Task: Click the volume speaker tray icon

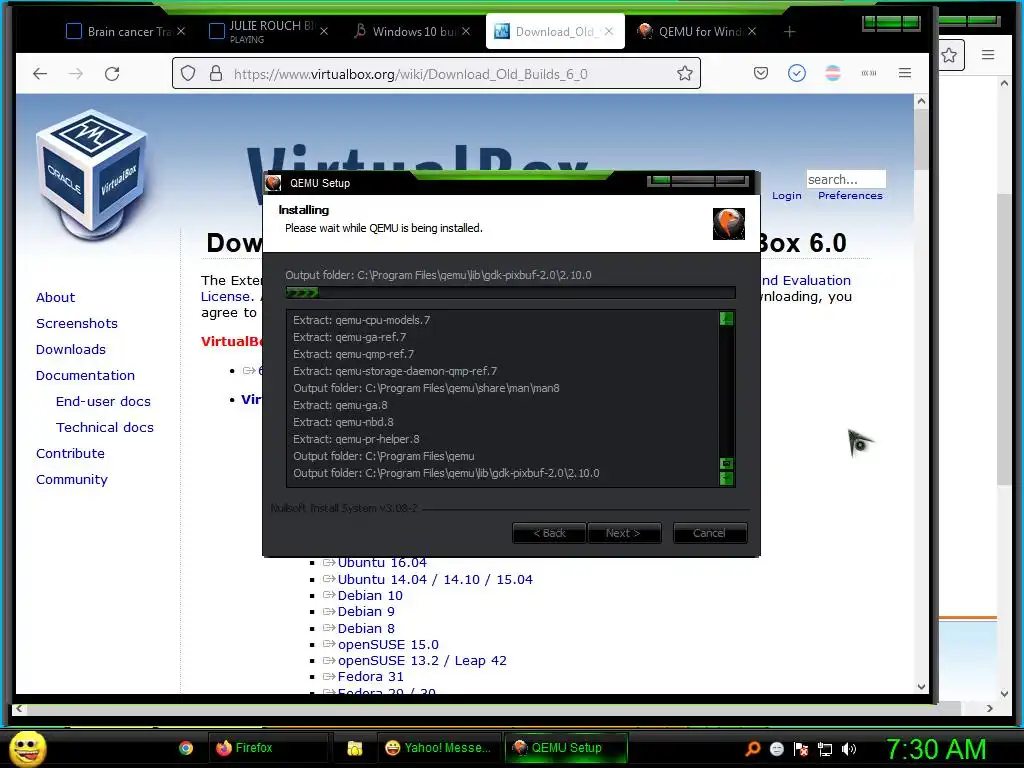Action: (849, 749)
